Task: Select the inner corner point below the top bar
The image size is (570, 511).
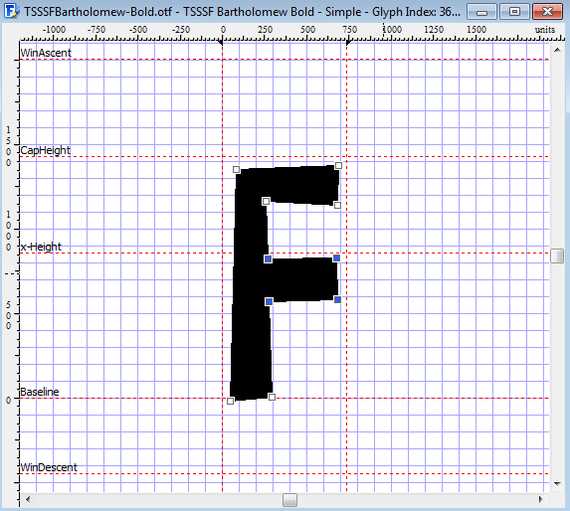Action: (266, 201)
